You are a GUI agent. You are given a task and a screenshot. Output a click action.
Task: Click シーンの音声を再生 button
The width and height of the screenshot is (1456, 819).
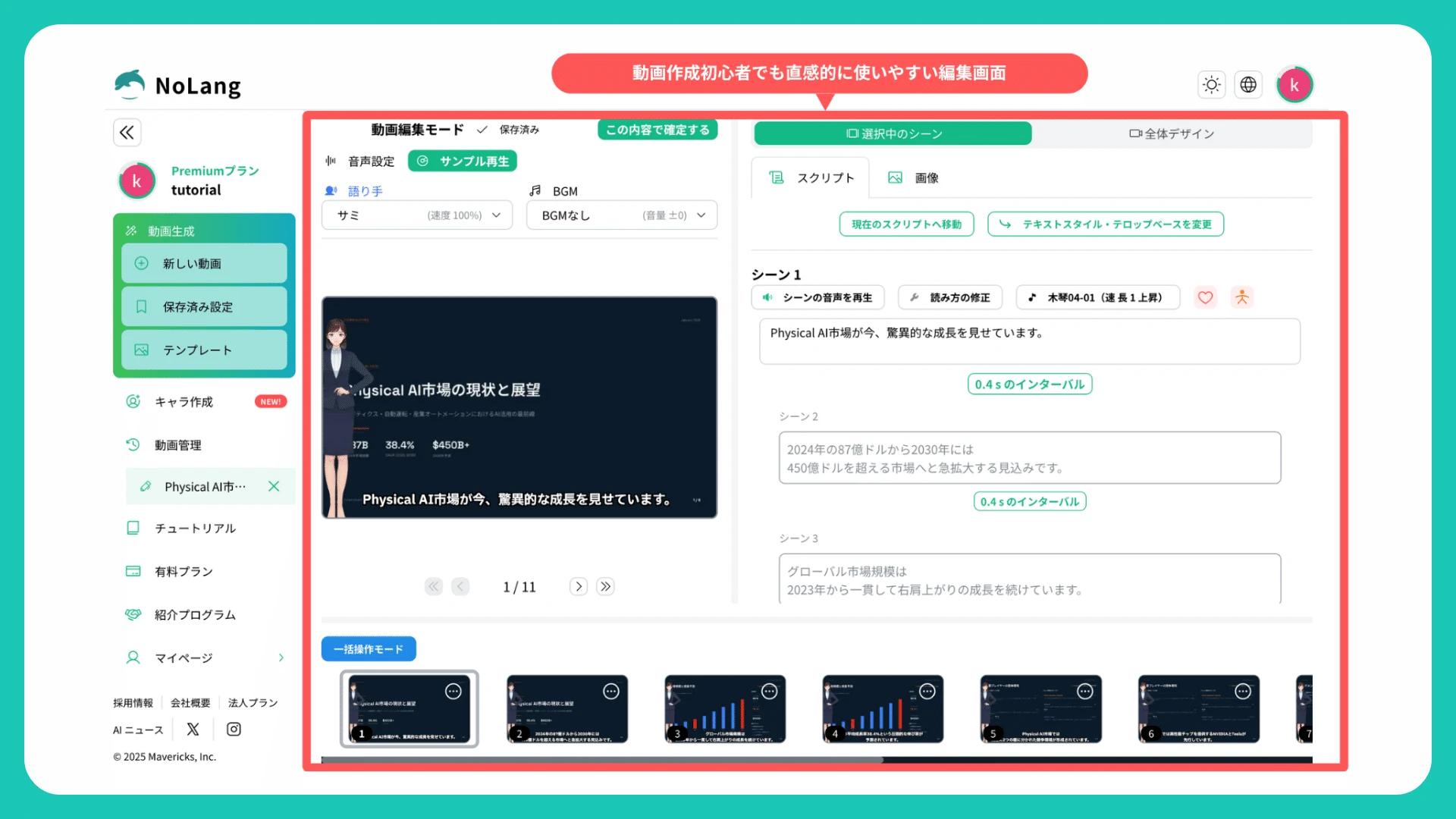pos(817,297)
